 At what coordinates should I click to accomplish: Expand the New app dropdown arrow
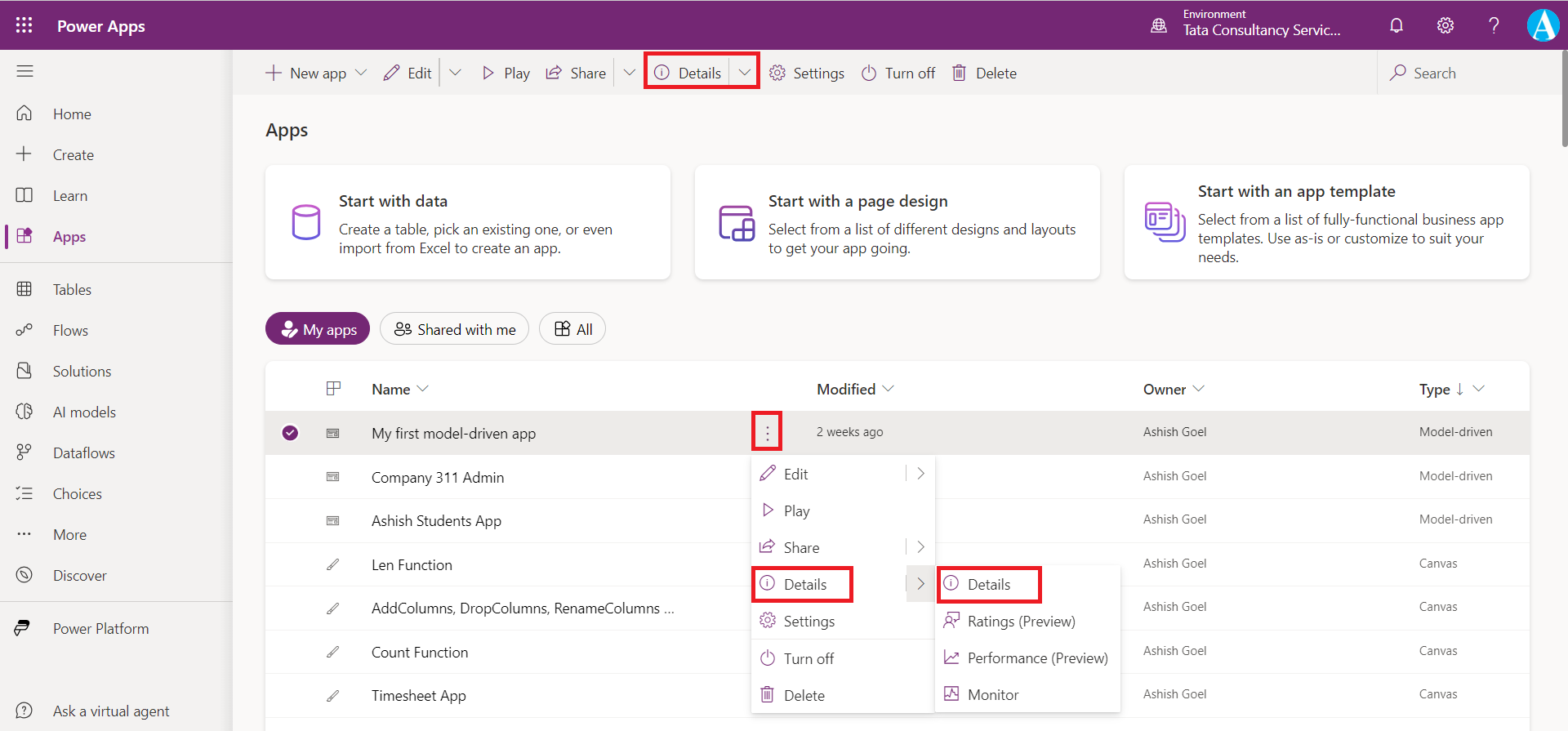coord(361,73)
